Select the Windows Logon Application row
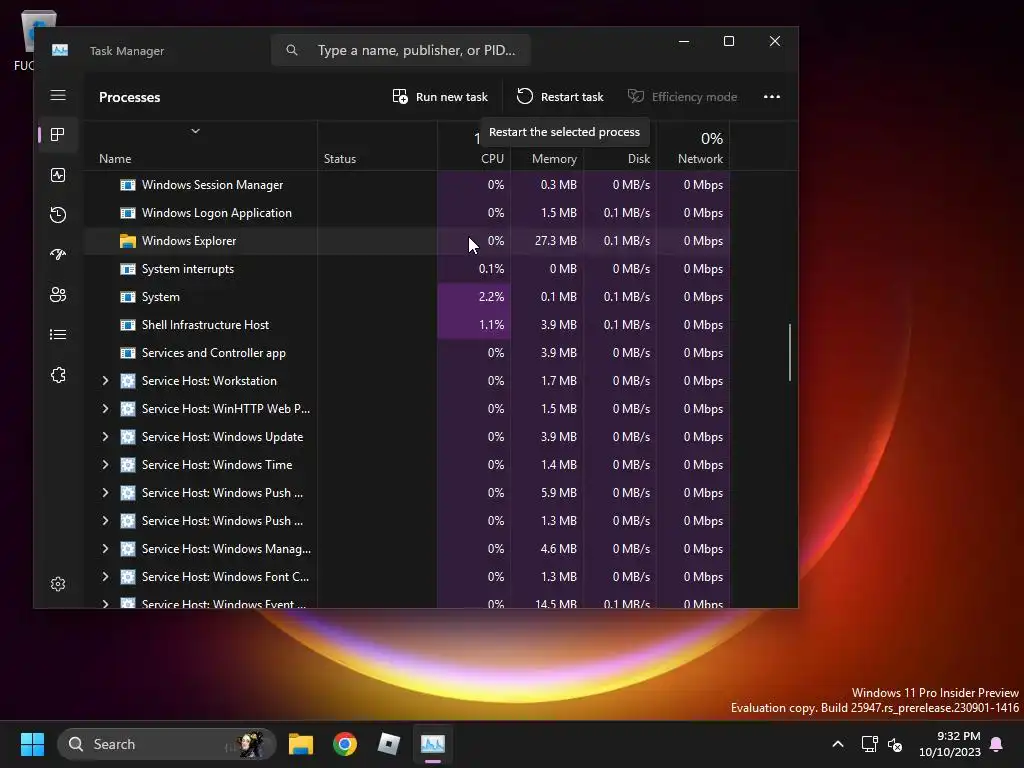Viewport: 1024px width, 768px height. pyautogui.click(x=408, y=213)
